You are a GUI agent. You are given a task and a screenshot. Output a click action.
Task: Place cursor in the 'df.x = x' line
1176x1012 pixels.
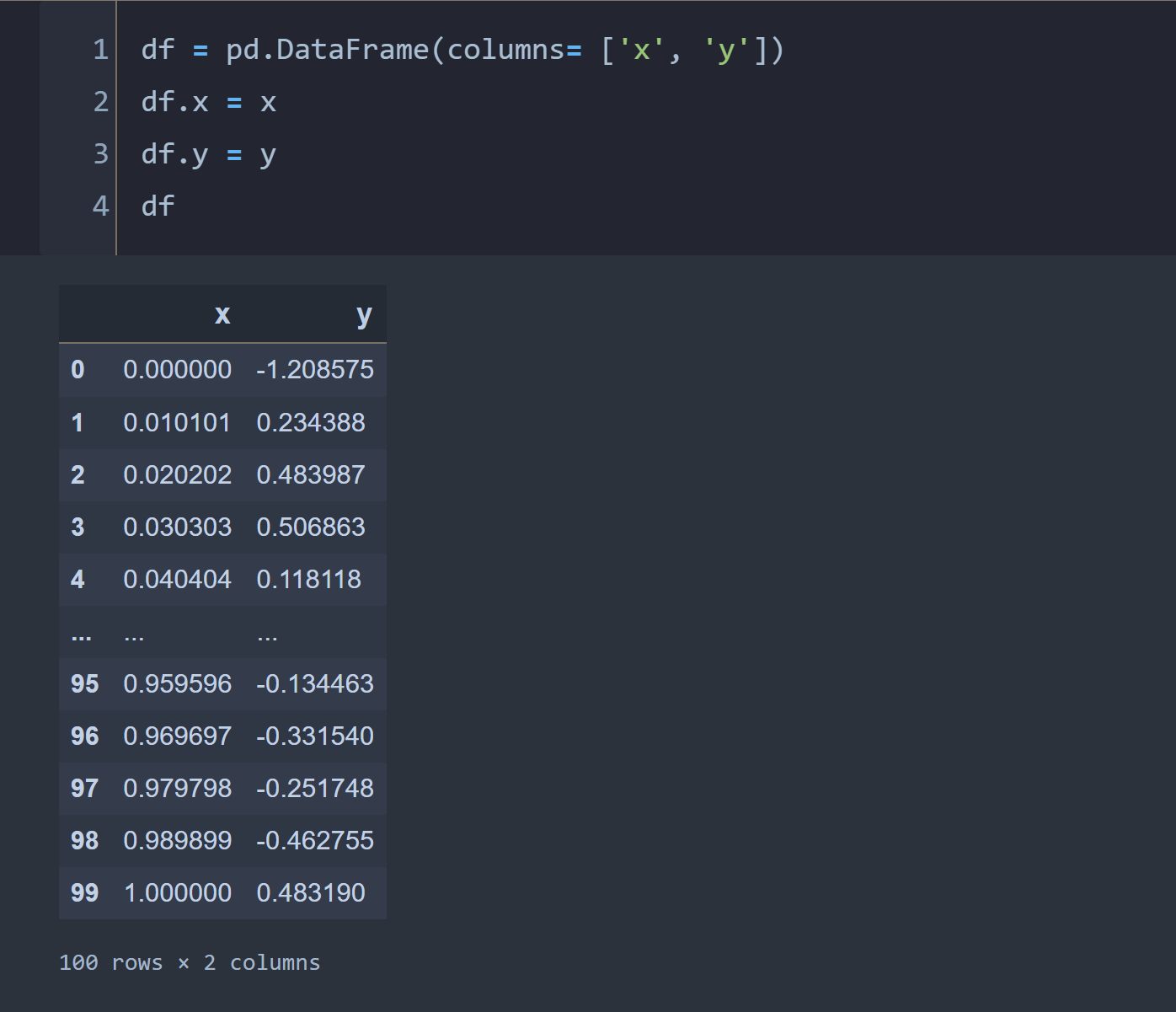point(208,102)
